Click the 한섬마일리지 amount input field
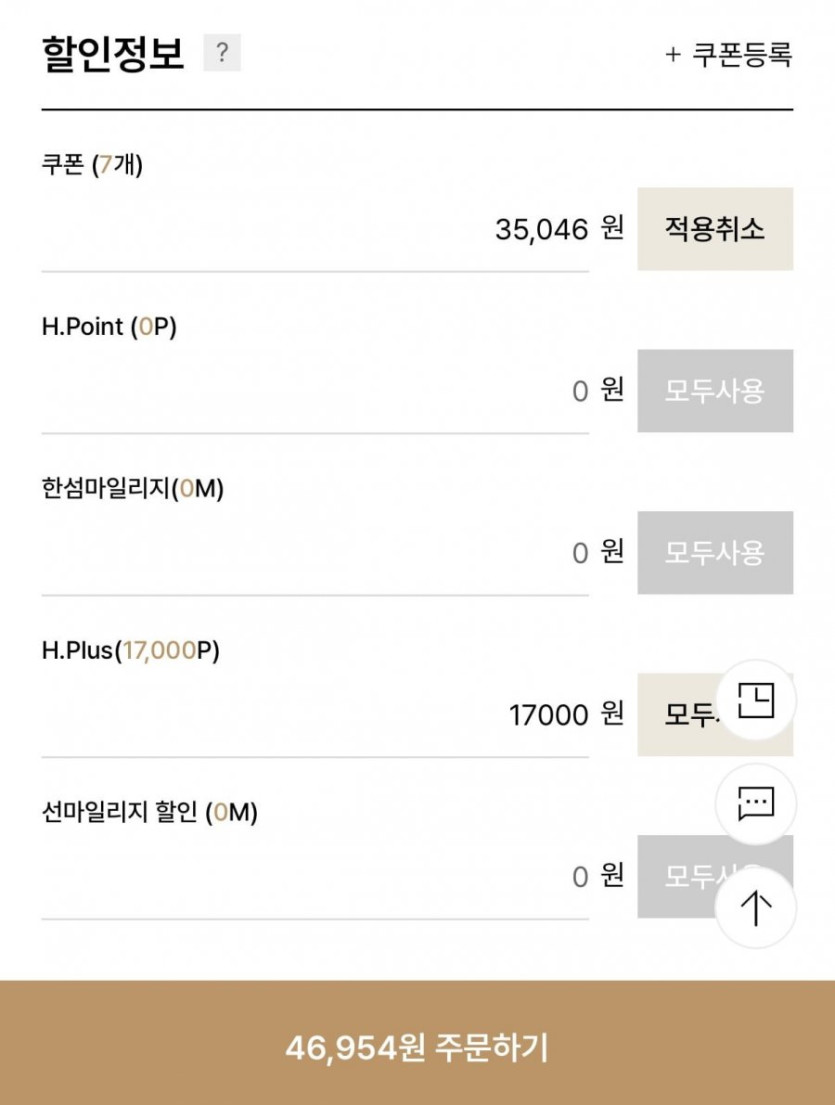 pos(315,553)
